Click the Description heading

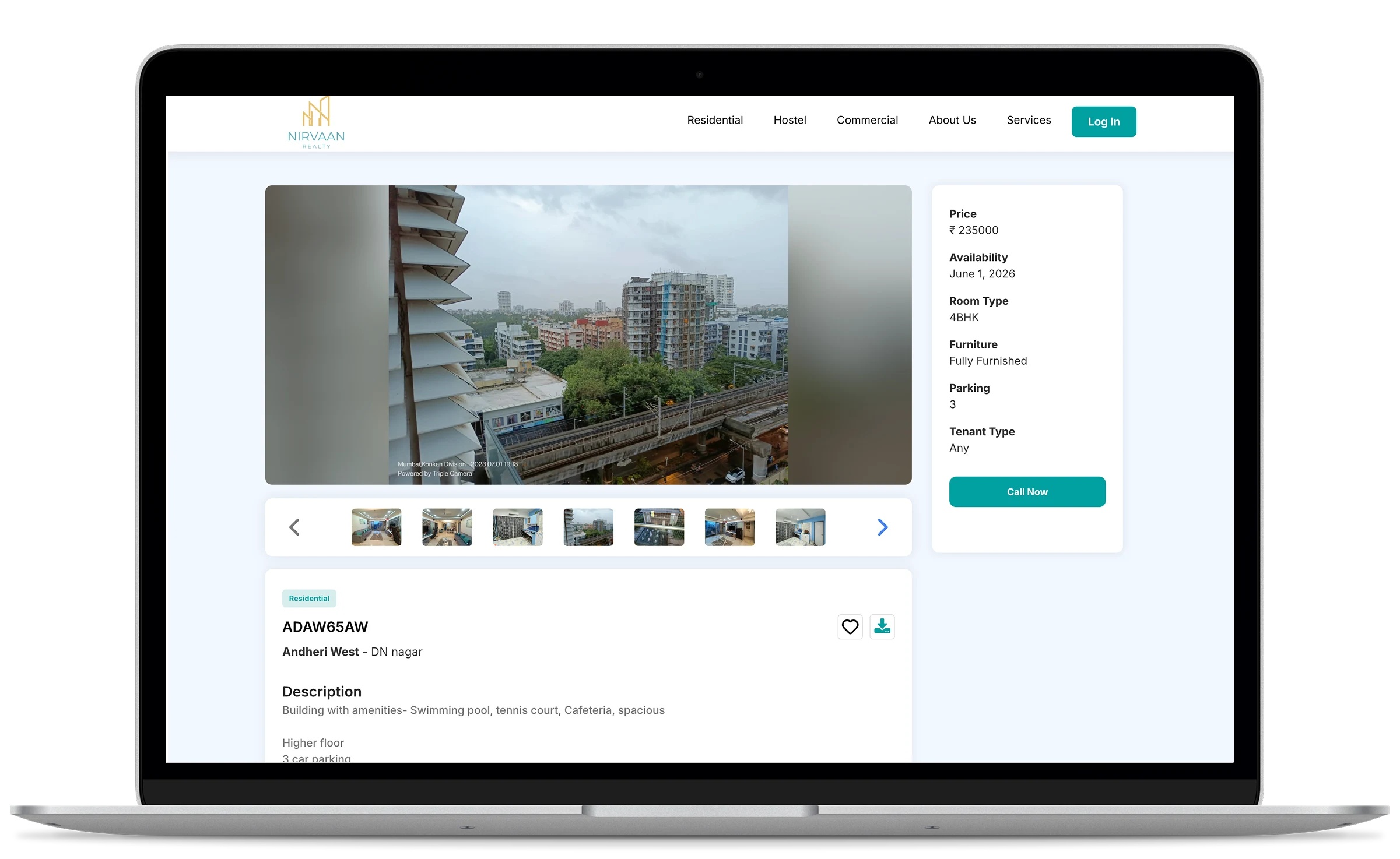(x=322, y=692)
